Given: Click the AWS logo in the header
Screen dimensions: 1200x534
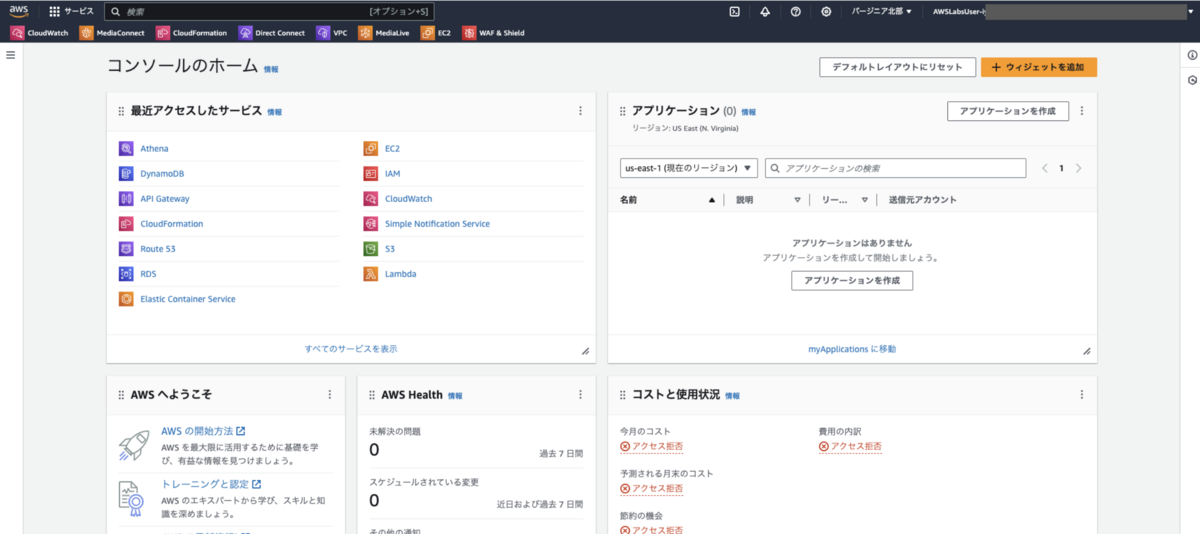Looking at the screenshot, I should point(19,11).
